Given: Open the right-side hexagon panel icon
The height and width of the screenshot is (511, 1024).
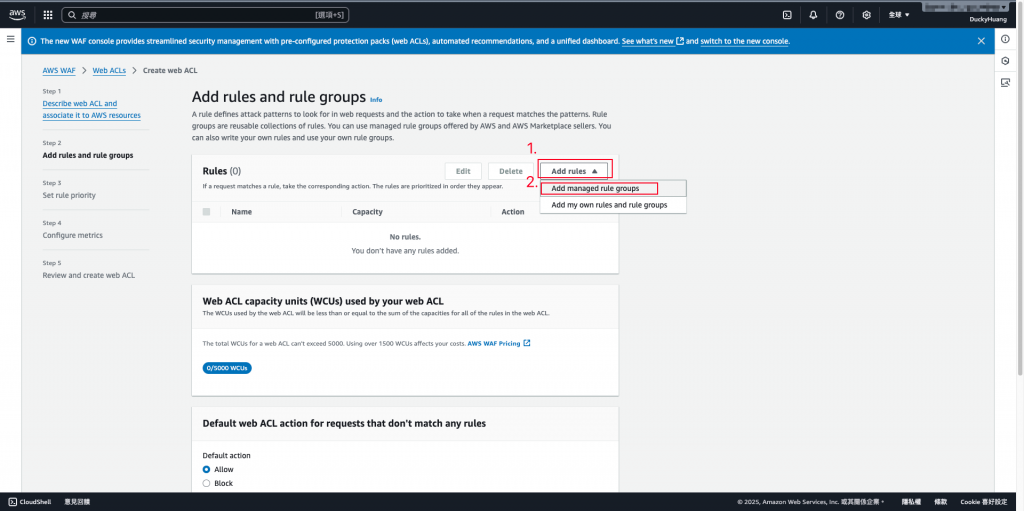Looking at the screenshot, I should pyautogui.click(x=1006, y=61).
